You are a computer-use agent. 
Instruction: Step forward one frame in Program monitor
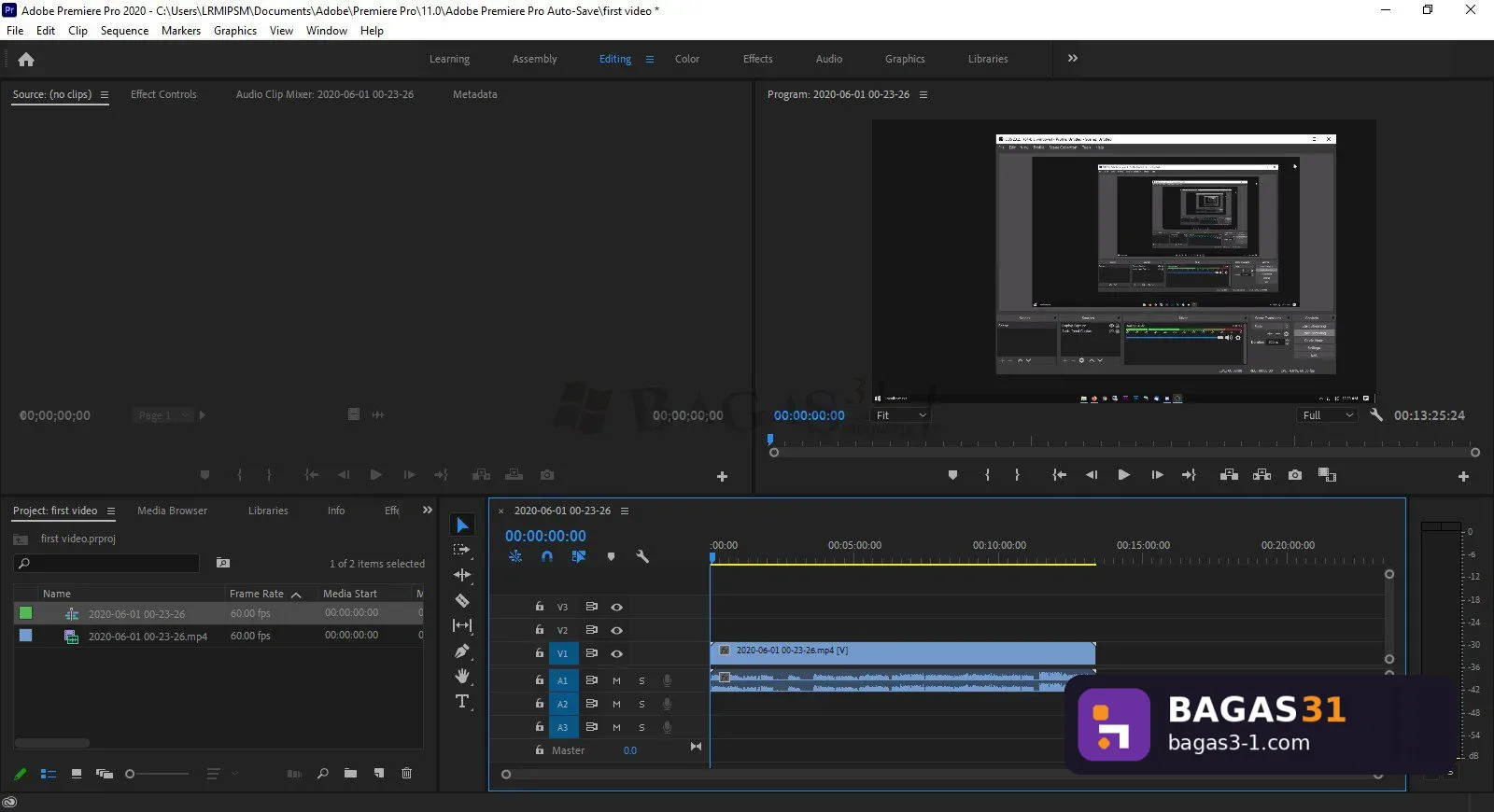tap(1157, 475)
